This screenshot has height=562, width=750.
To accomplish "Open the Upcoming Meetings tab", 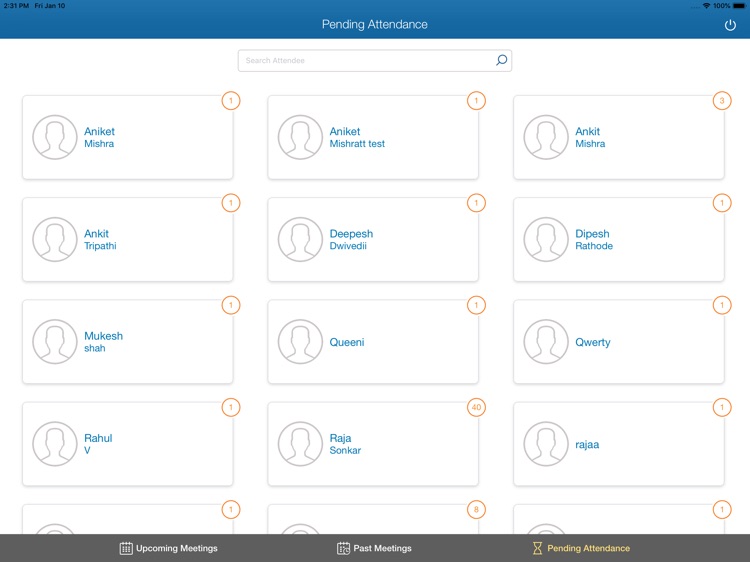I will tap(168, 548).
